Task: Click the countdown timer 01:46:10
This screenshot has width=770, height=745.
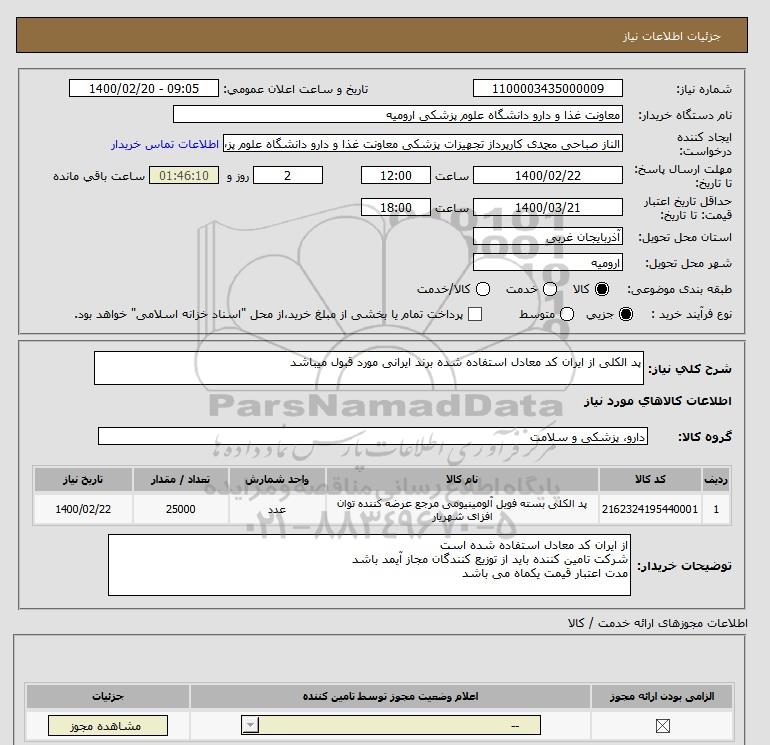Action: pos(184,175)
